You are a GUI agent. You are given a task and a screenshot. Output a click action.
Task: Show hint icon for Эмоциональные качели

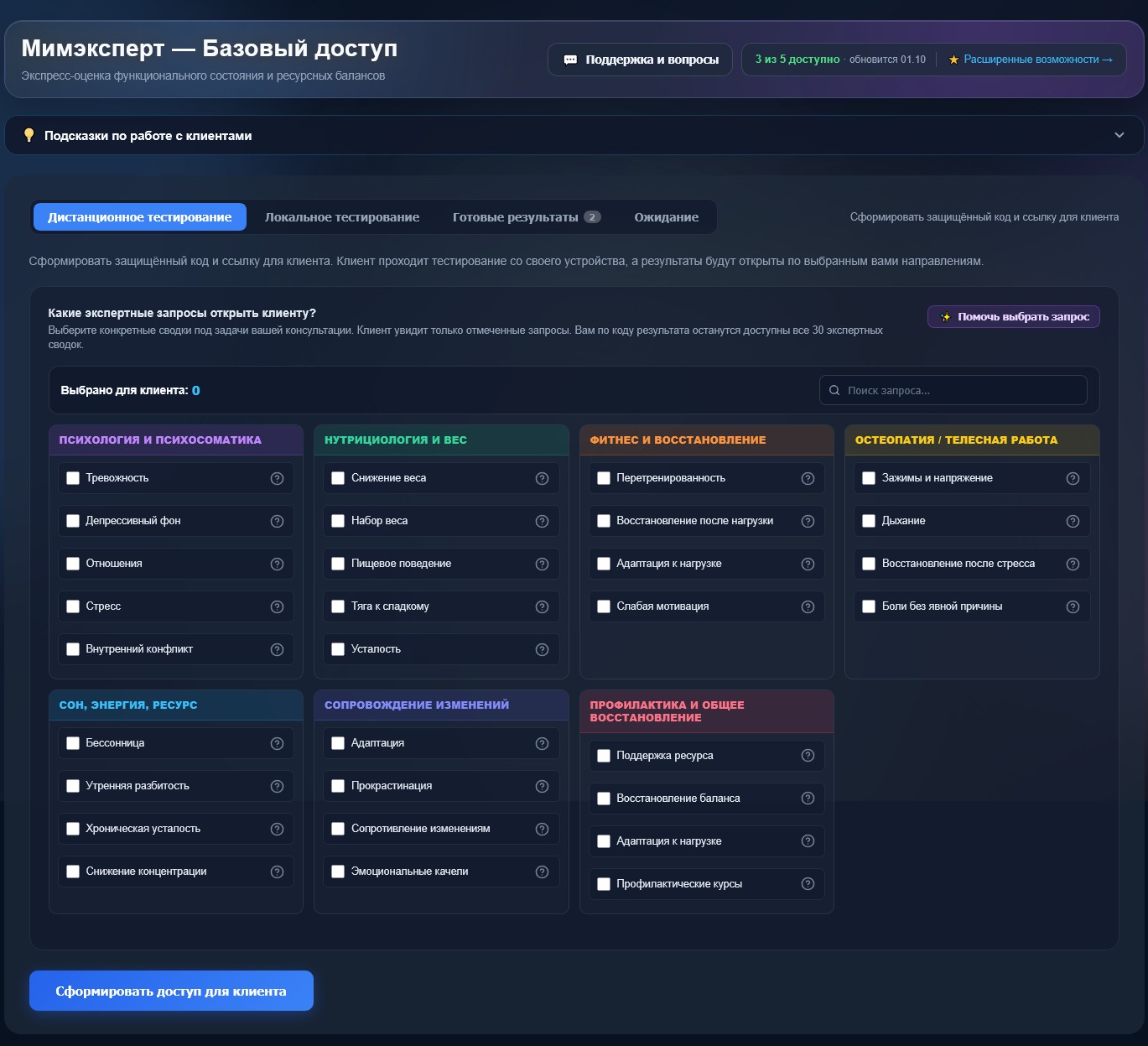pos(542,872)
